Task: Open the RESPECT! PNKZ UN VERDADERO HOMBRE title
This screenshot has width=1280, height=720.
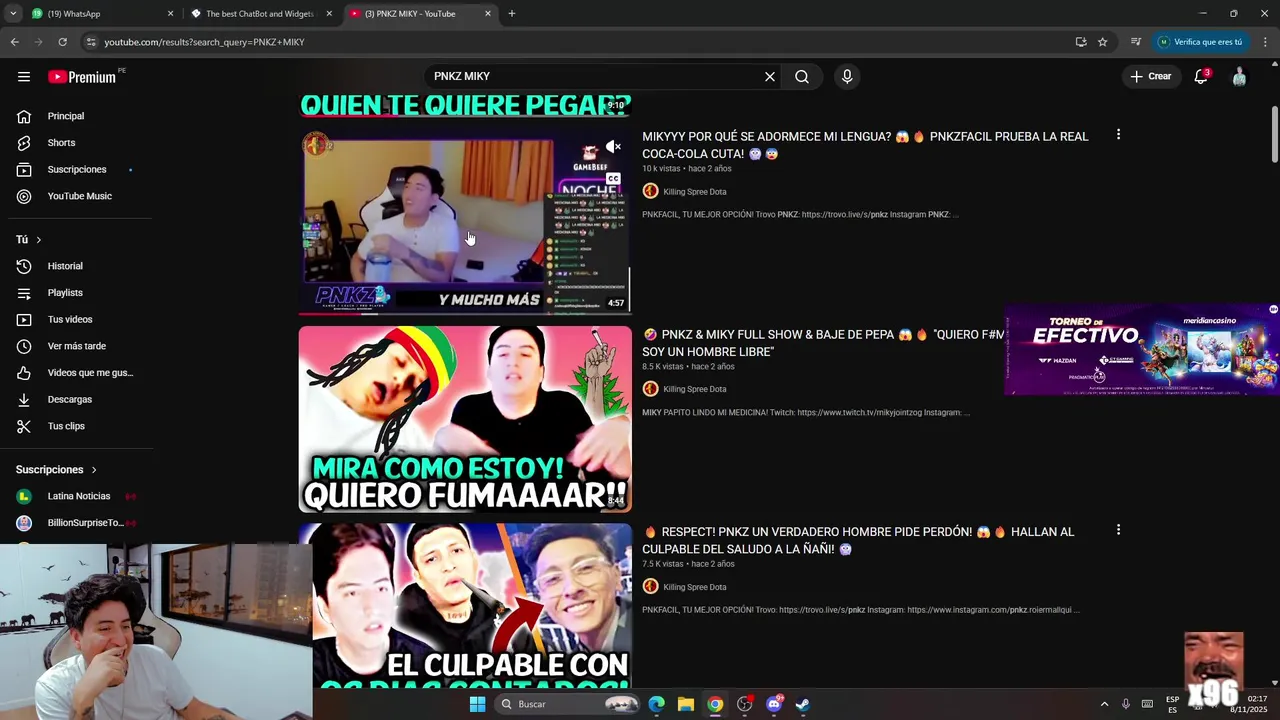Action: tap(858, 540)
